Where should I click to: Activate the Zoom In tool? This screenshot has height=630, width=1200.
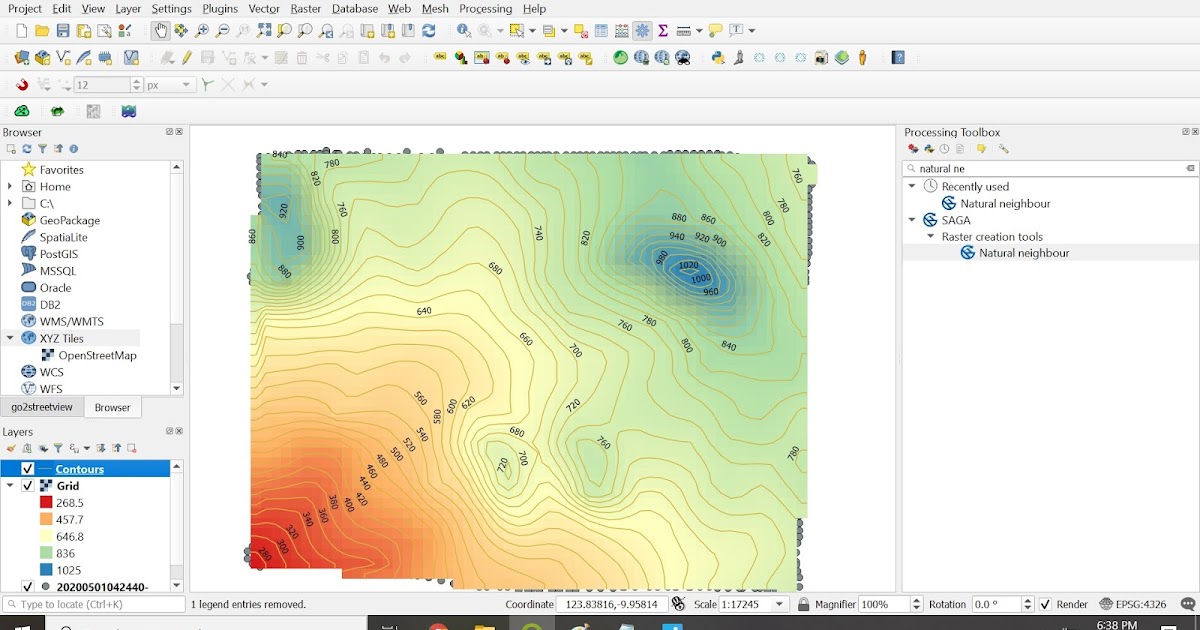(x=205, y=31)
